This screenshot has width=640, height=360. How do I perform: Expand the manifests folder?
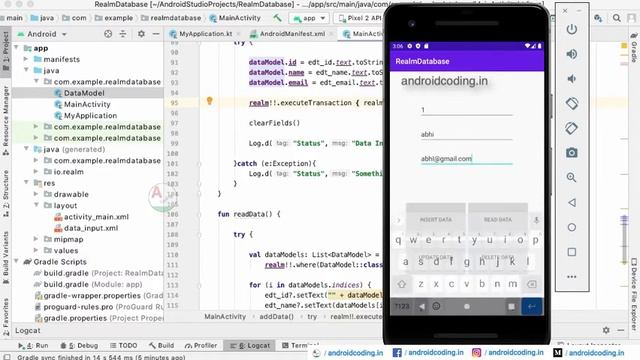pyautogui.click(x=26, y=59)
